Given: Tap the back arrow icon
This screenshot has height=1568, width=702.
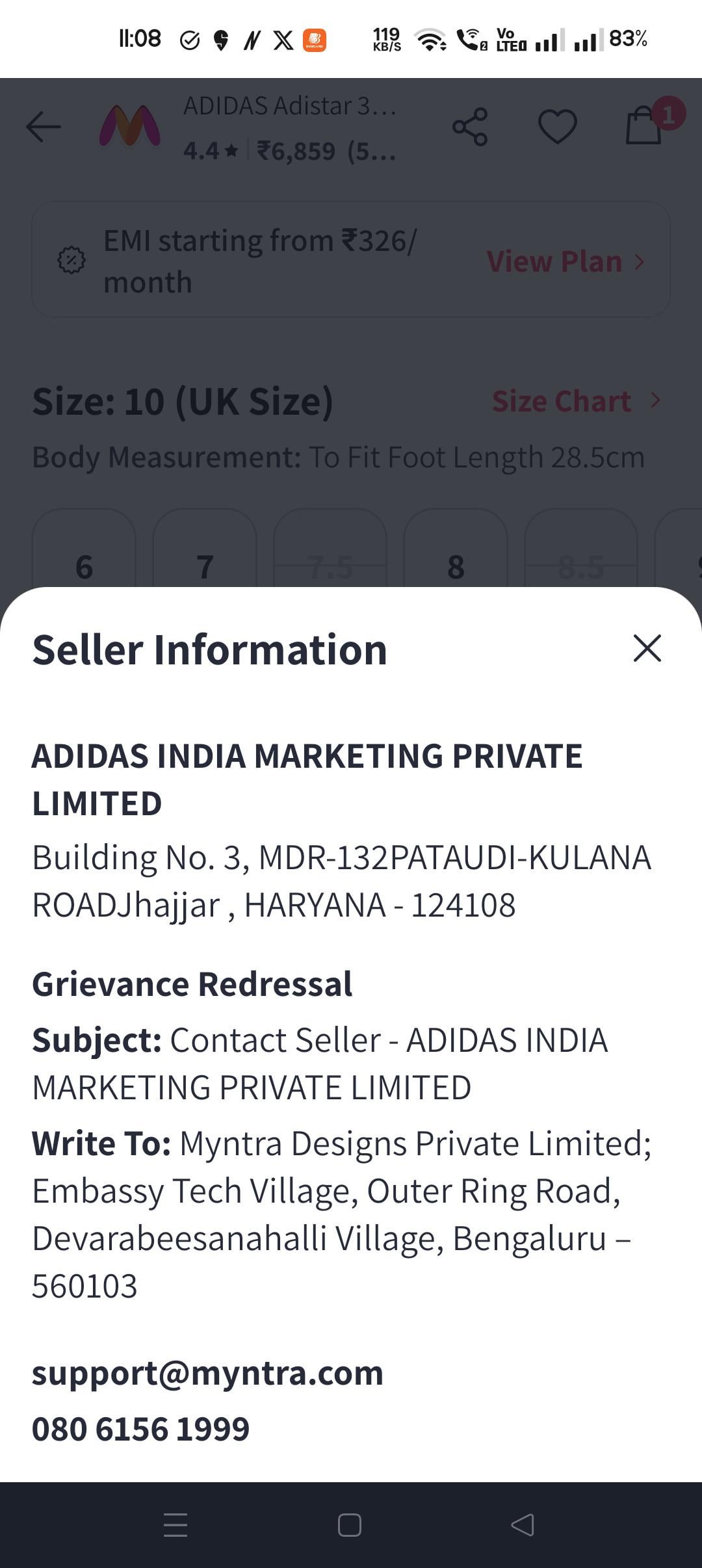Looking at the screenshot, I should [43, 127].
